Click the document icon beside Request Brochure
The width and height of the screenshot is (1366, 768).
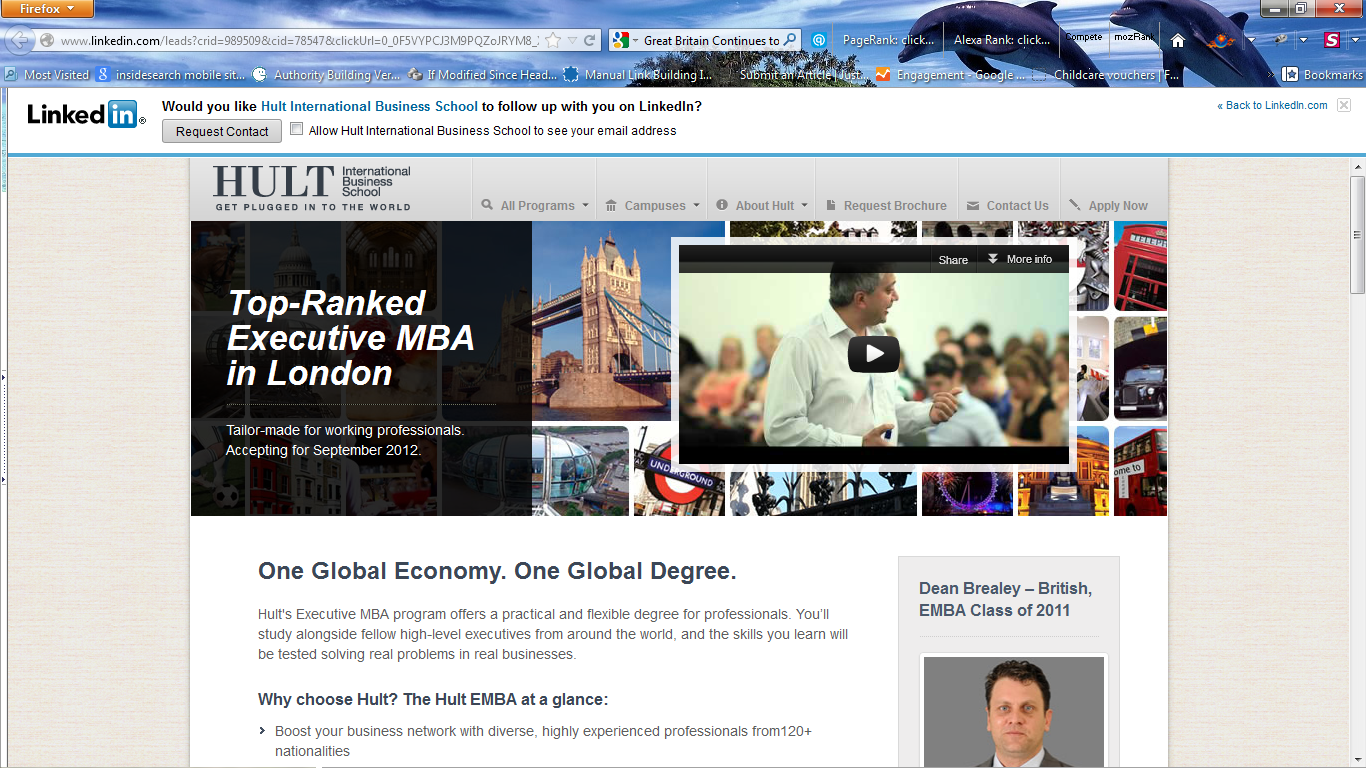831,205
